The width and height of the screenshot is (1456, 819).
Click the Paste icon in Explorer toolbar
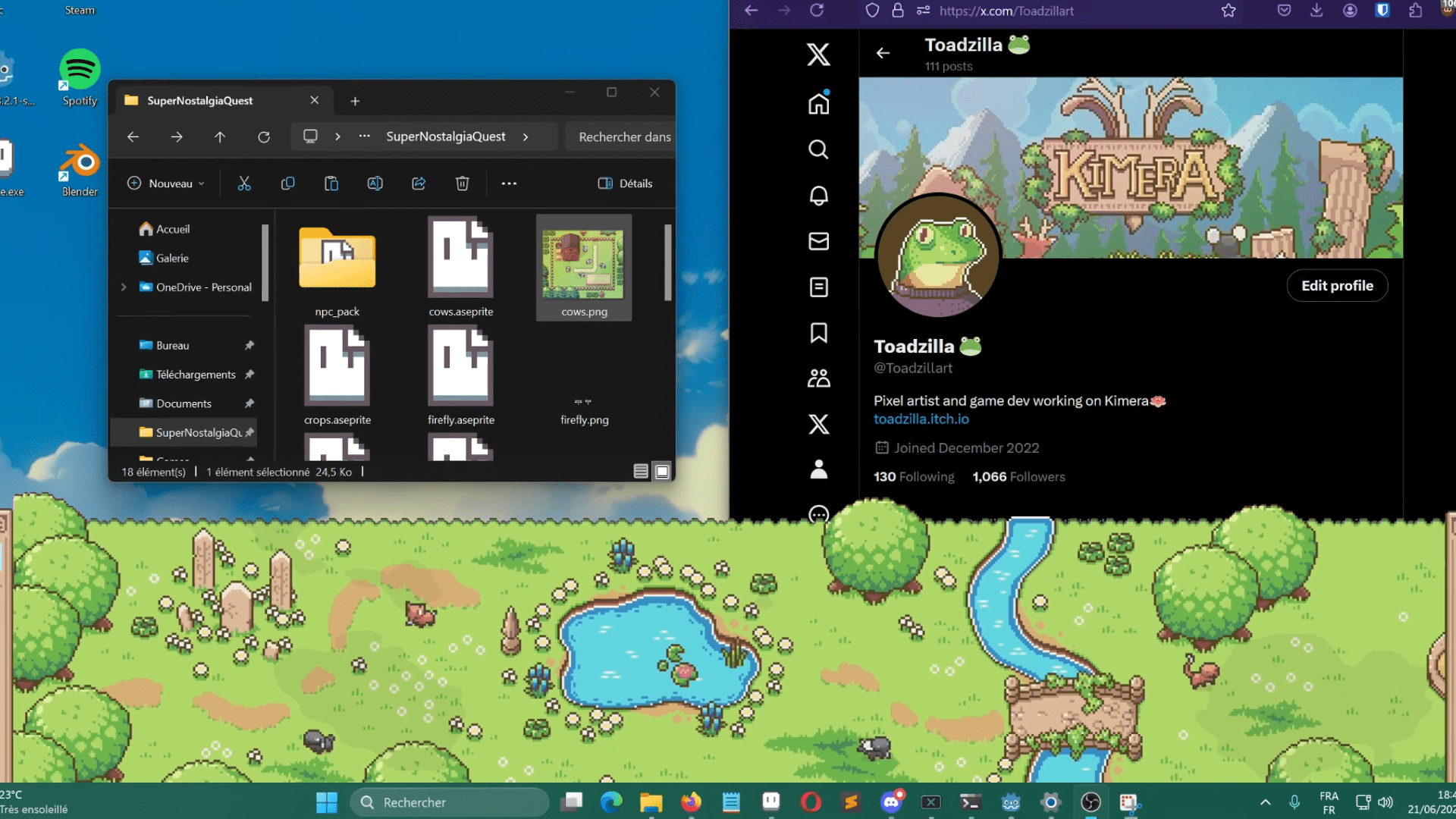pyautogui.click(x=331, y=184)
